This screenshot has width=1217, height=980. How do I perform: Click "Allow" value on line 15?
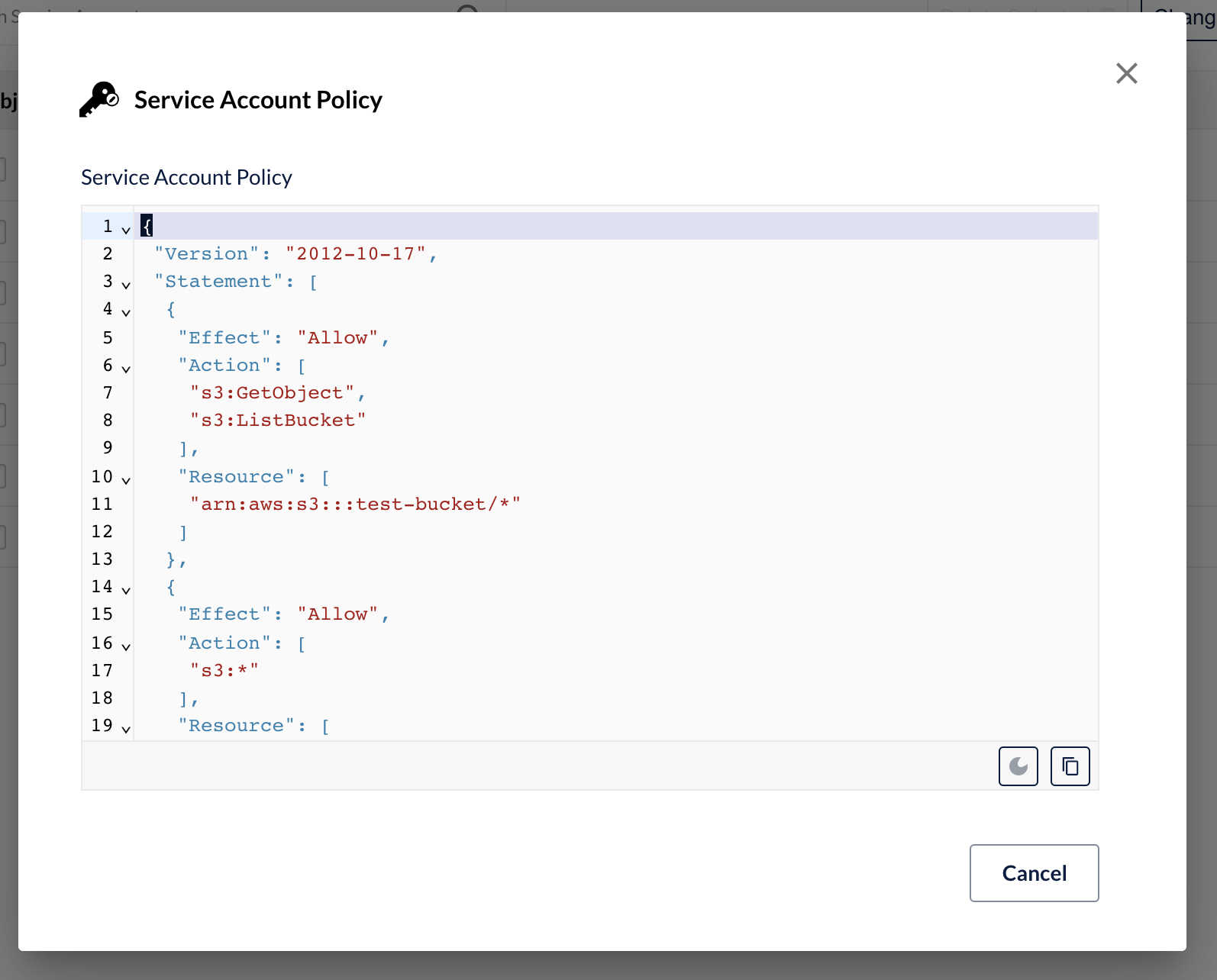(x=337, y=614)
